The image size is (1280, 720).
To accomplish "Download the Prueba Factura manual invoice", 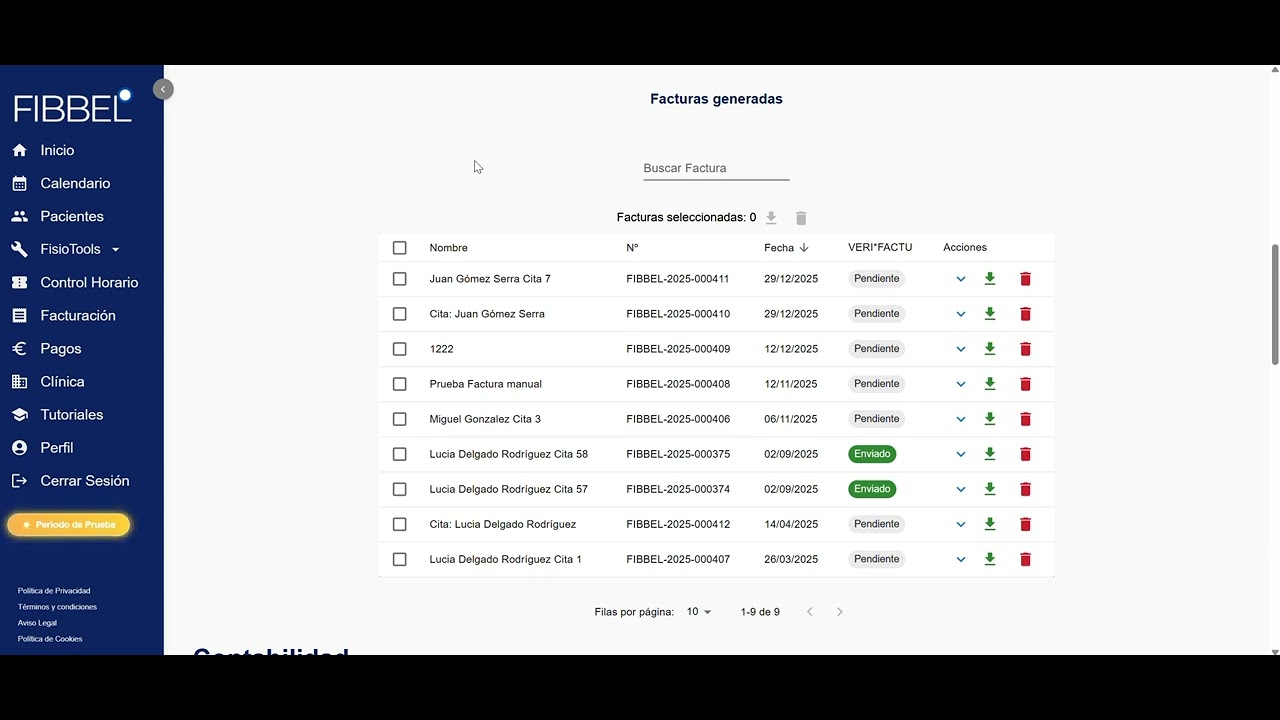I will tap(990, 384).
